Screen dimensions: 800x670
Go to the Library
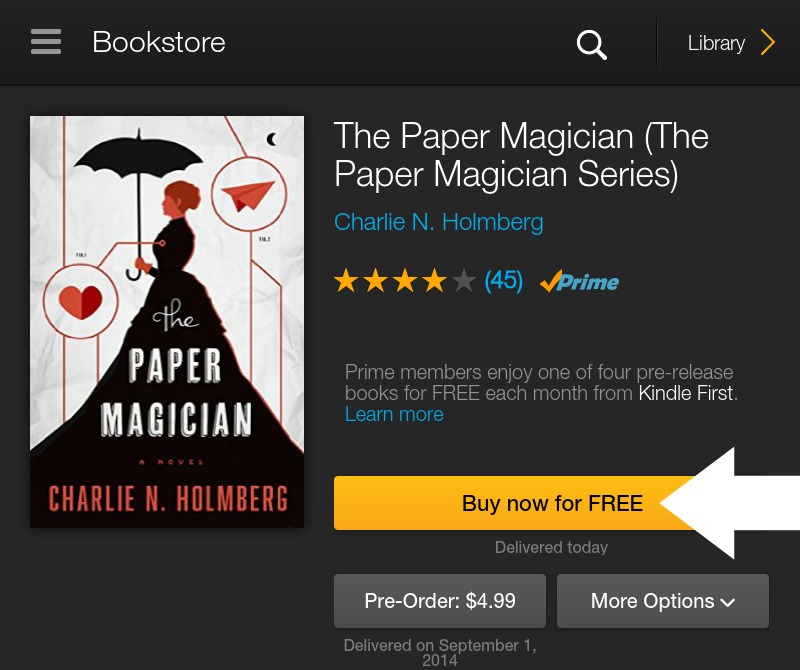coord(716,43)
